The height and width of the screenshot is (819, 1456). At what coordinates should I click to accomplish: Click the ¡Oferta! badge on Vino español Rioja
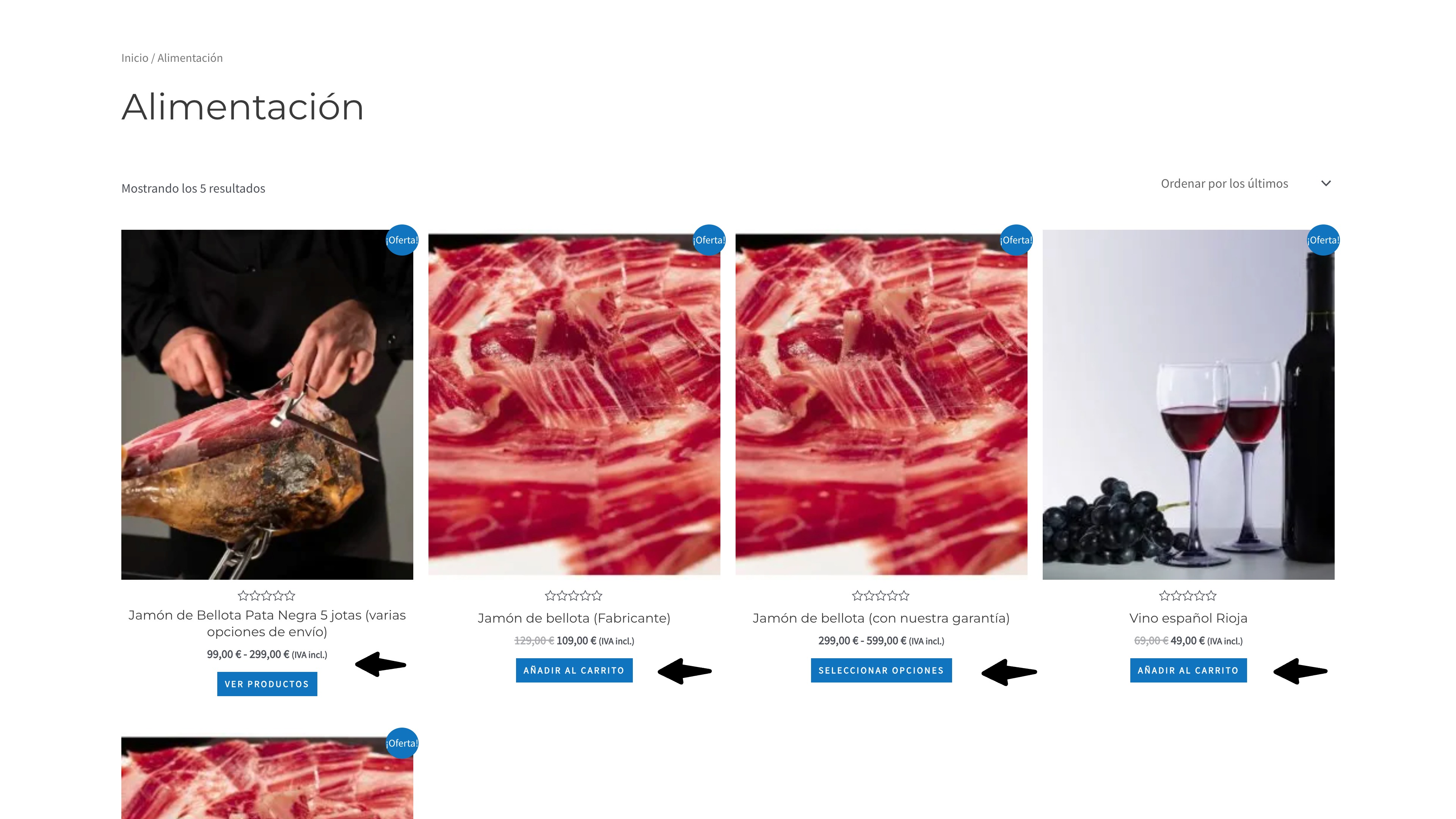(x=1323, y=240)
